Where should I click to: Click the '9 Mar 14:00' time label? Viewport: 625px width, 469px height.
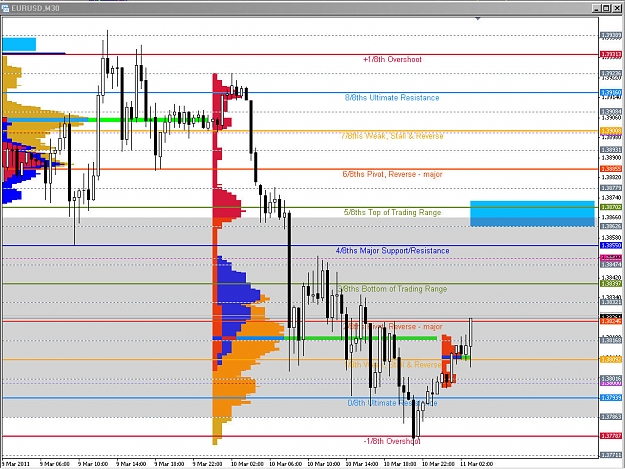pos(131,464)
